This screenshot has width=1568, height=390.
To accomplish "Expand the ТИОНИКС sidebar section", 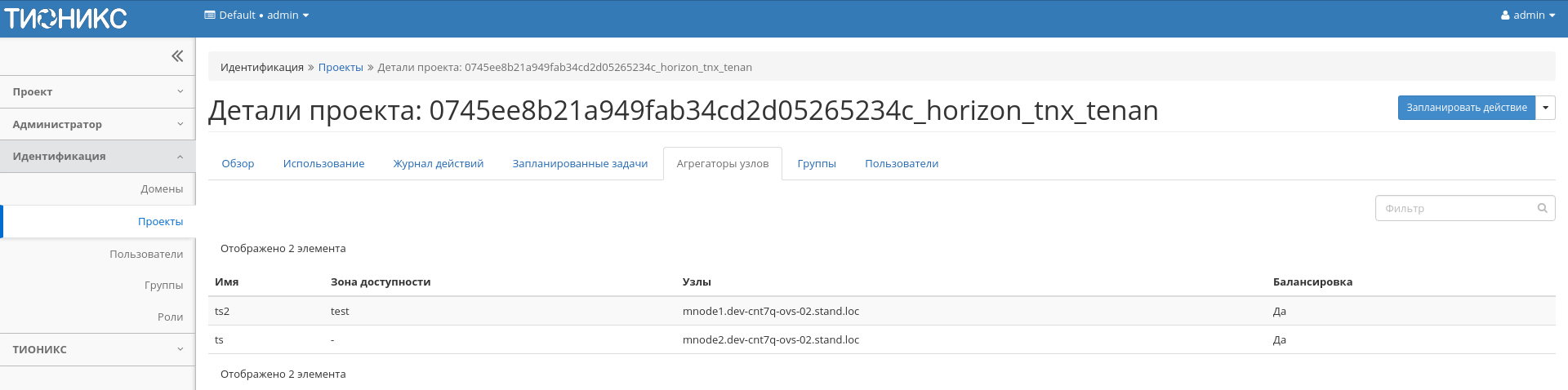I will (97, 349).
